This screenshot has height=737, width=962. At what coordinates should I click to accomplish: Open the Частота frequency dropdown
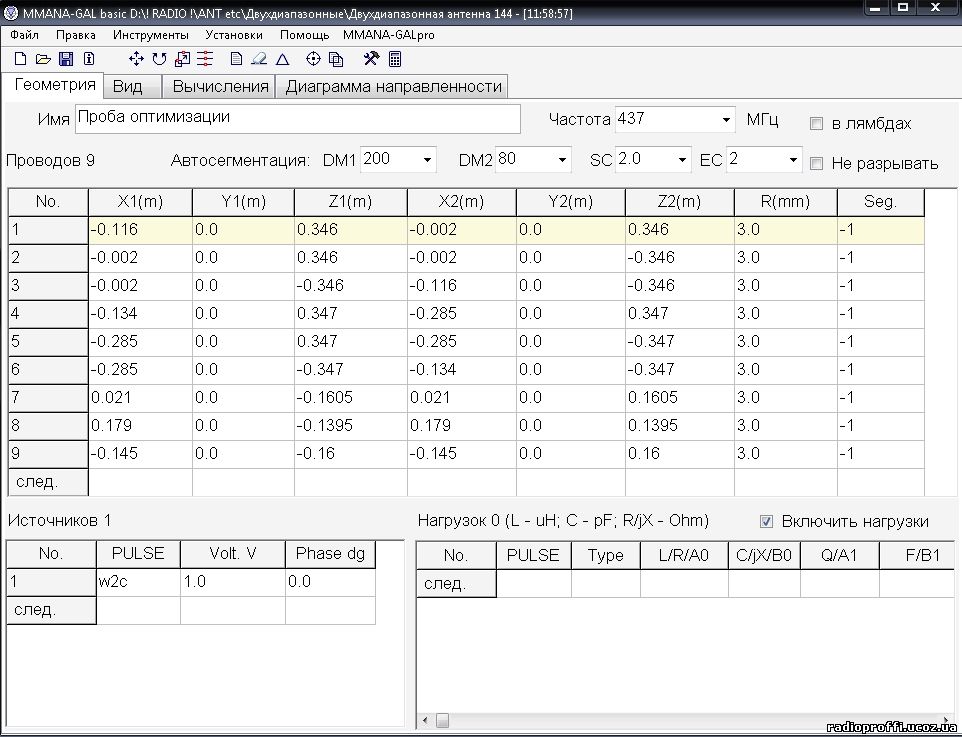[x=726, y=119]
